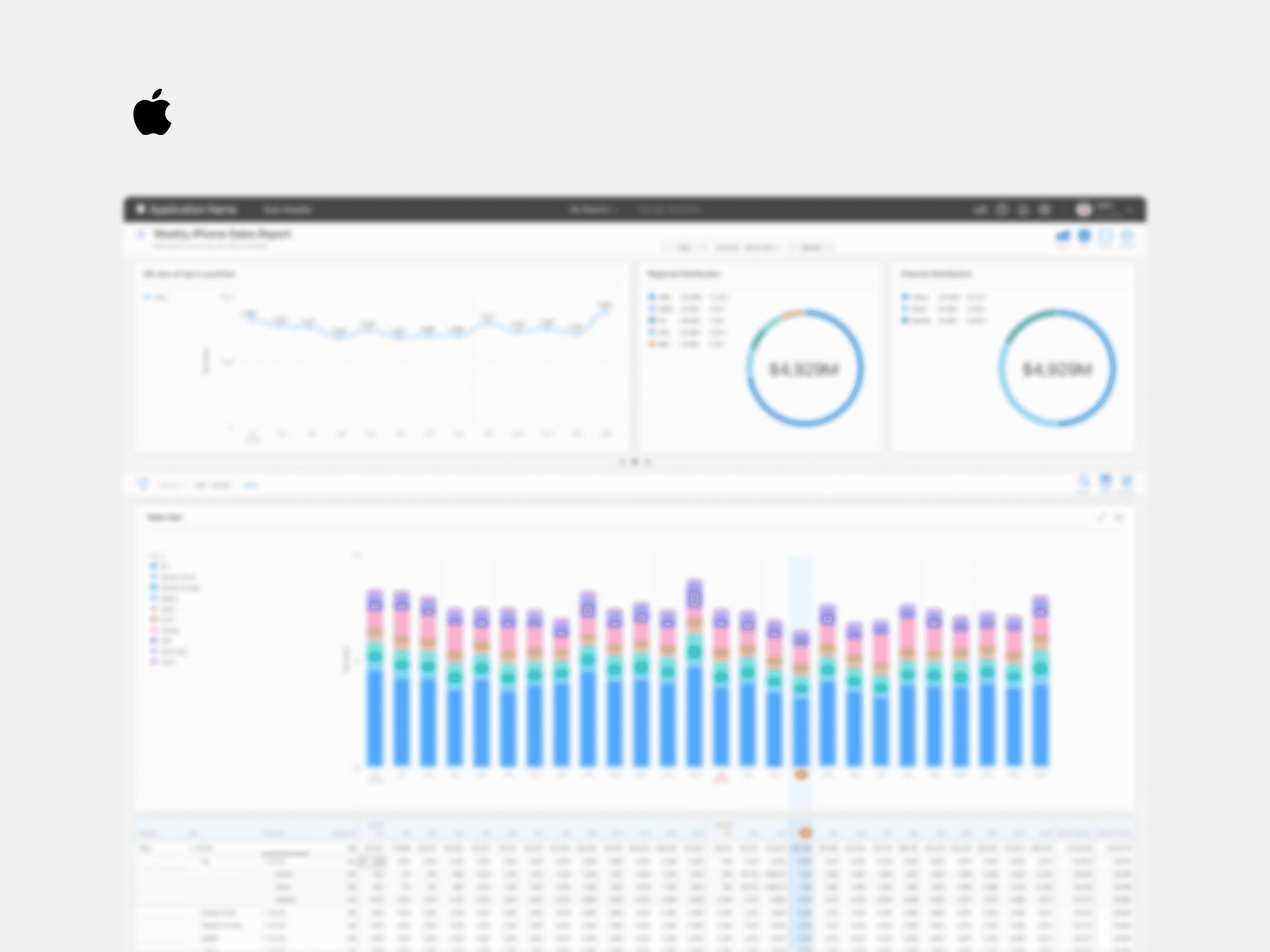Click the gear settings icon in header
This screenshot has height=952, width=1270.
tap(1044, 210)
